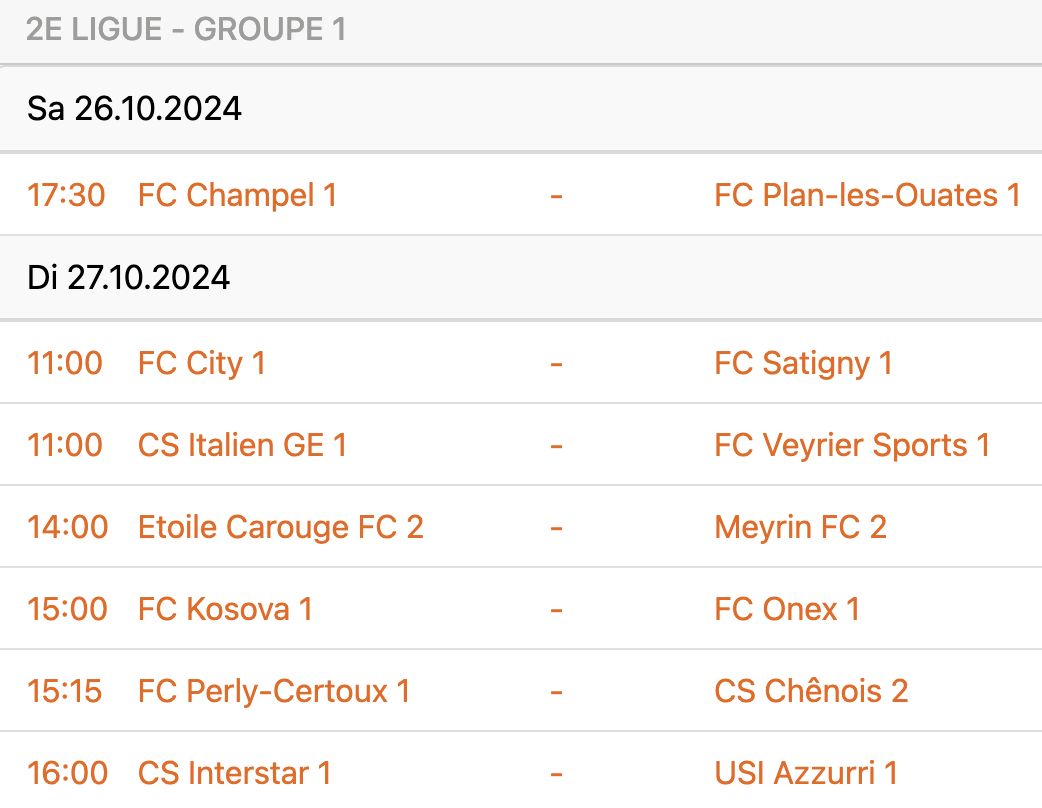Screen dimensions: 1042x808
Task: Click the score dash for FC Kosova match
Action: coord(556,609)
